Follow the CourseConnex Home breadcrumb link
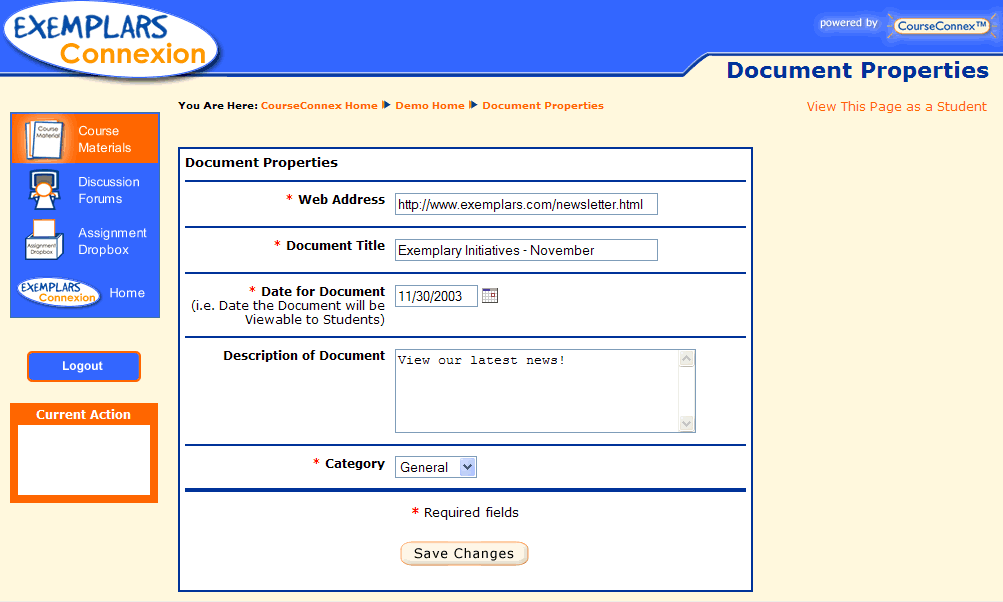 click(319, 106)
